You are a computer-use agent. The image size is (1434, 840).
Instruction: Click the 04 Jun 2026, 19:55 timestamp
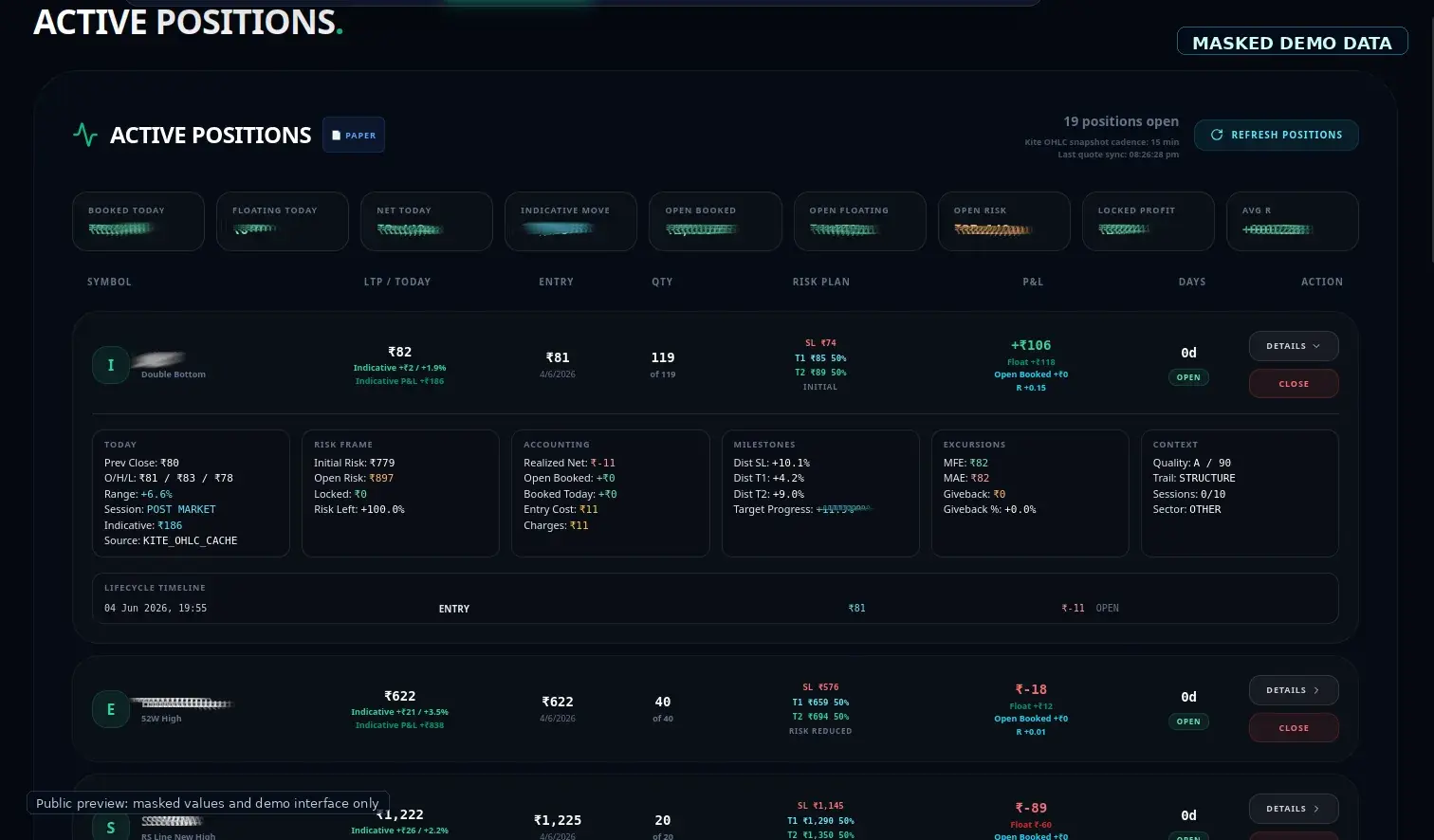(156, 608)
